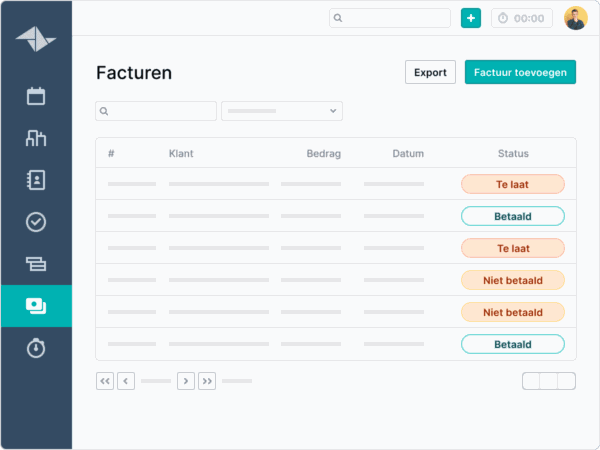The height and width of the screenshot is (450, 600).
Task: Open the companies building icon in sidebar
Action: click(x=36, y=139)
